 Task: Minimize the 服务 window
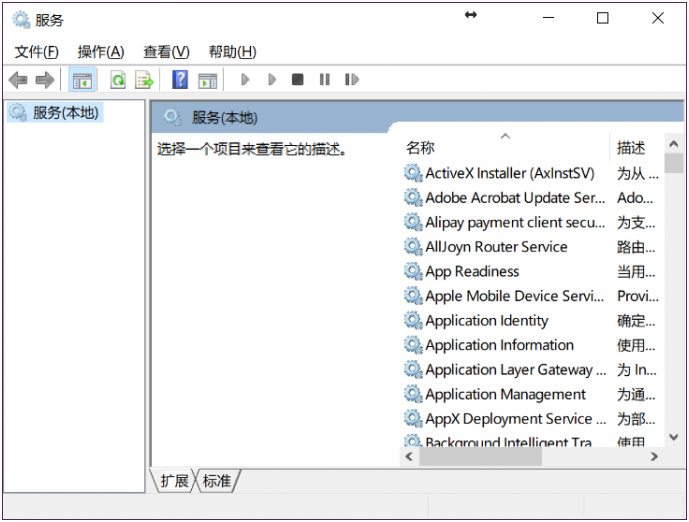click(x=548, y=18)
